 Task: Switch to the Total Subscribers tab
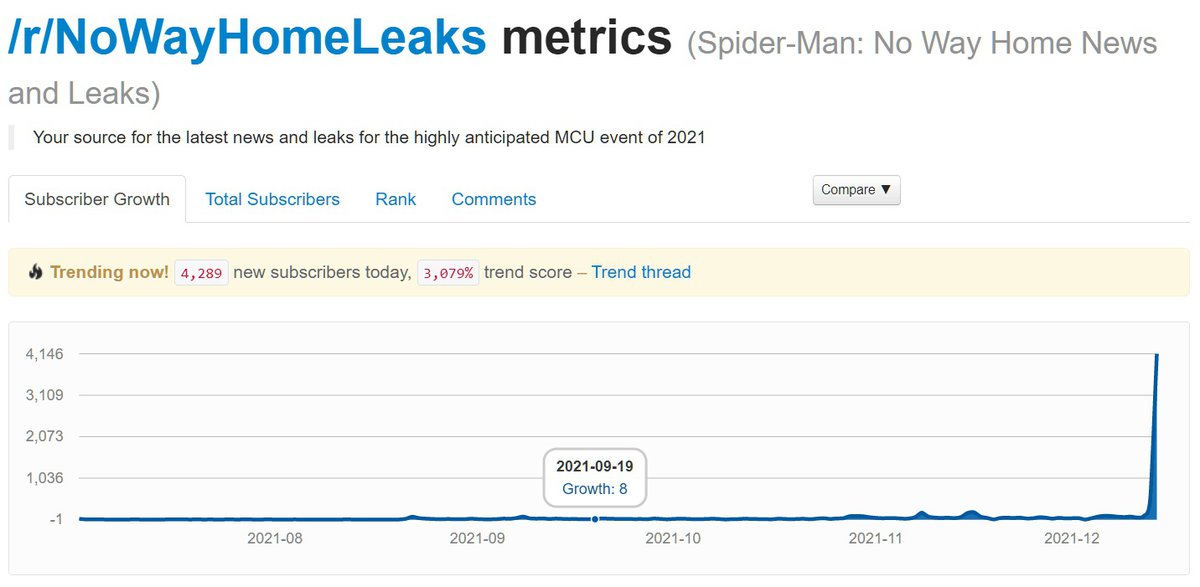point(272,199)
